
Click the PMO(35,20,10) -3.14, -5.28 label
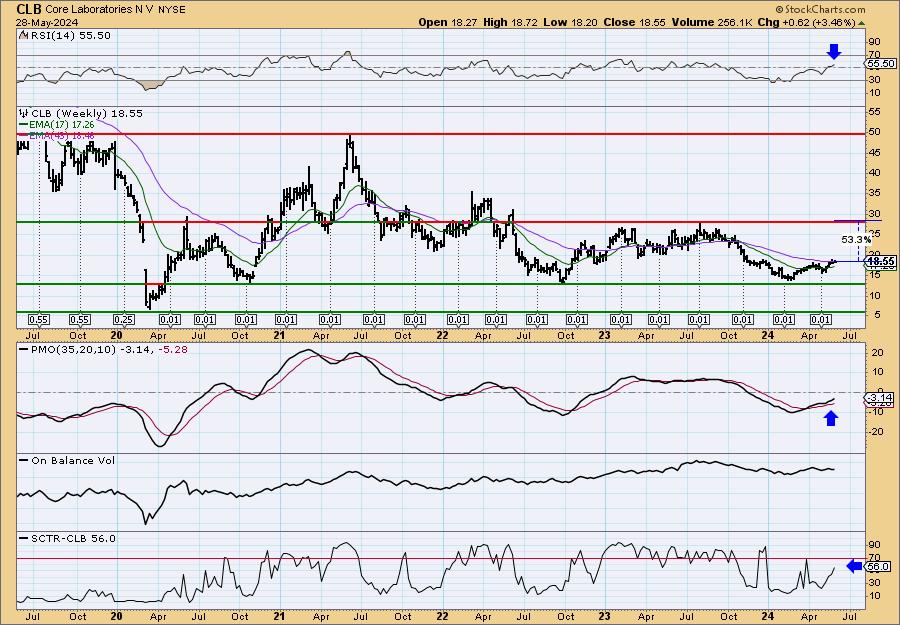point(108,350)
